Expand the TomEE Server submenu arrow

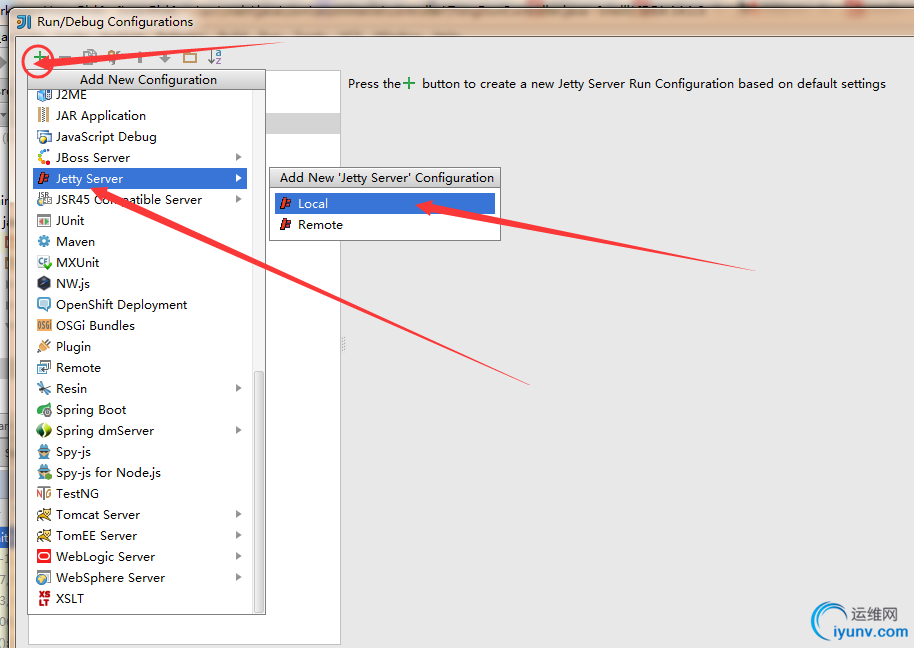(x=238, y=534)
